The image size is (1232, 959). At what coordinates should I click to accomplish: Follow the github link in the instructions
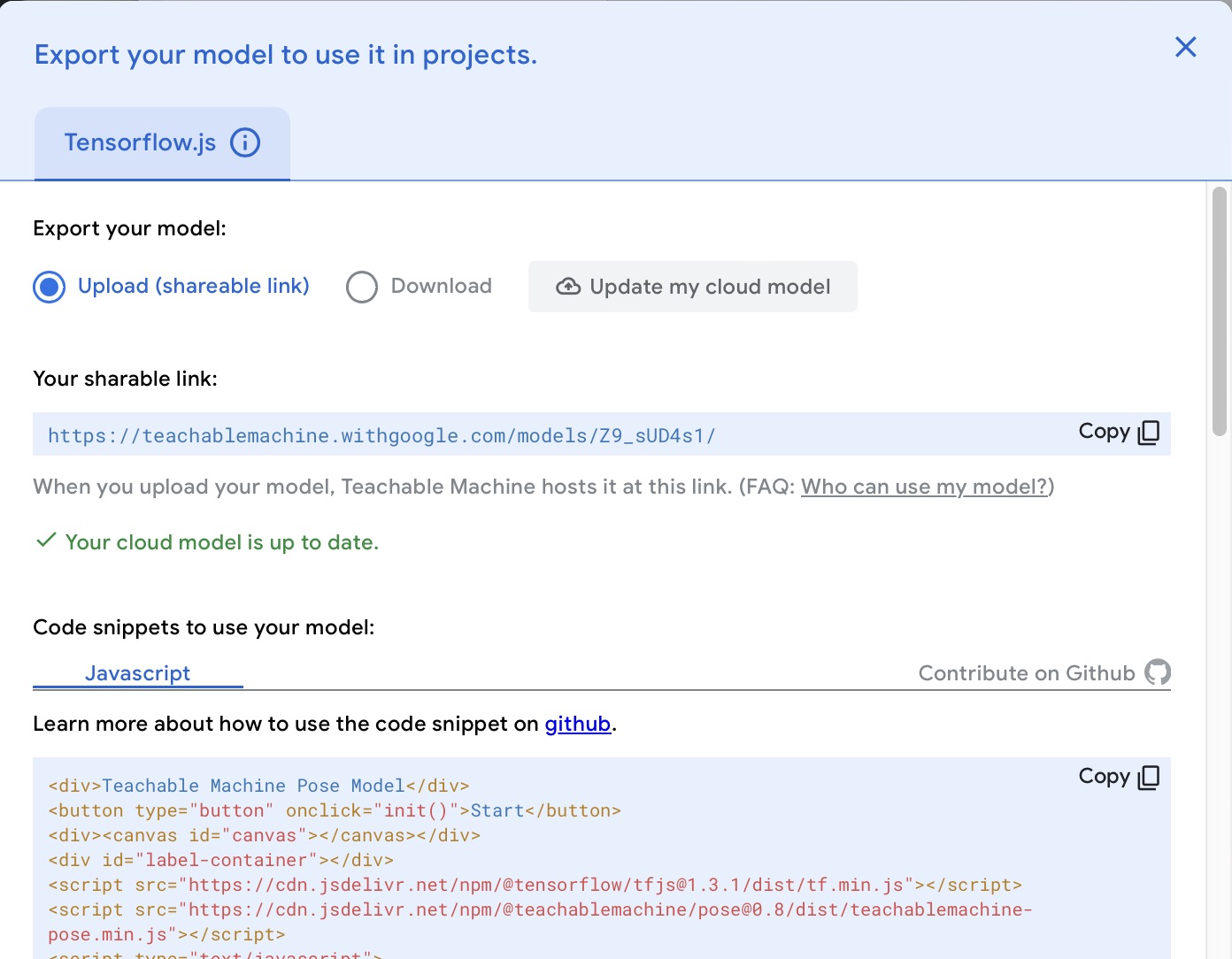(x=577, y=724)
